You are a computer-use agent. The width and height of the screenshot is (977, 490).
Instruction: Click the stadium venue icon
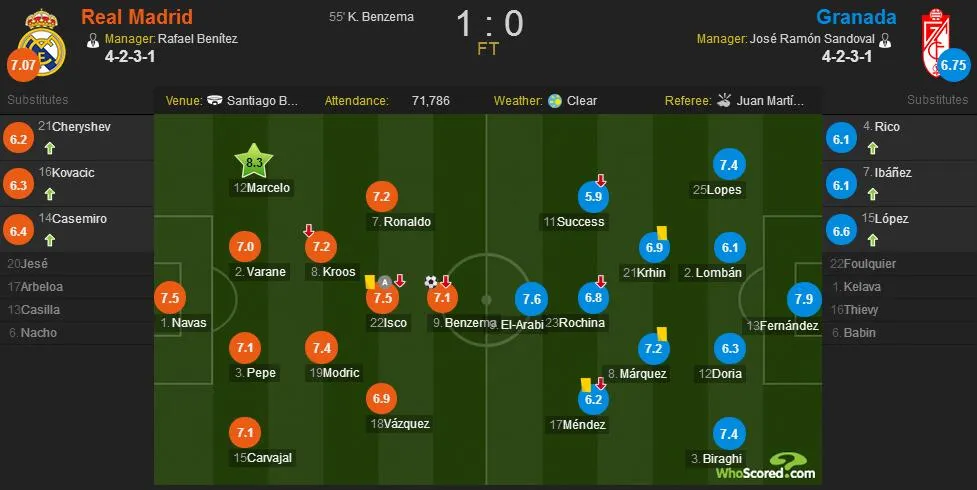[x=214, y=100]
